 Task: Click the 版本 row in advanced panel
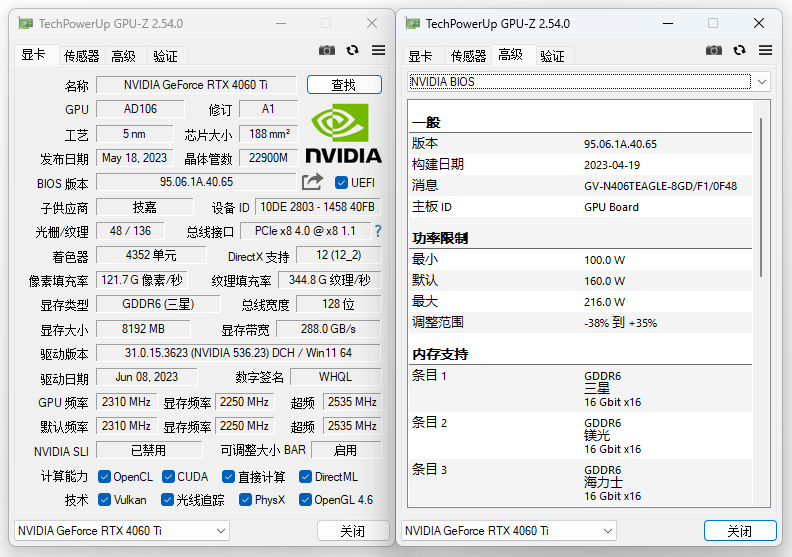tap(580, 144)
